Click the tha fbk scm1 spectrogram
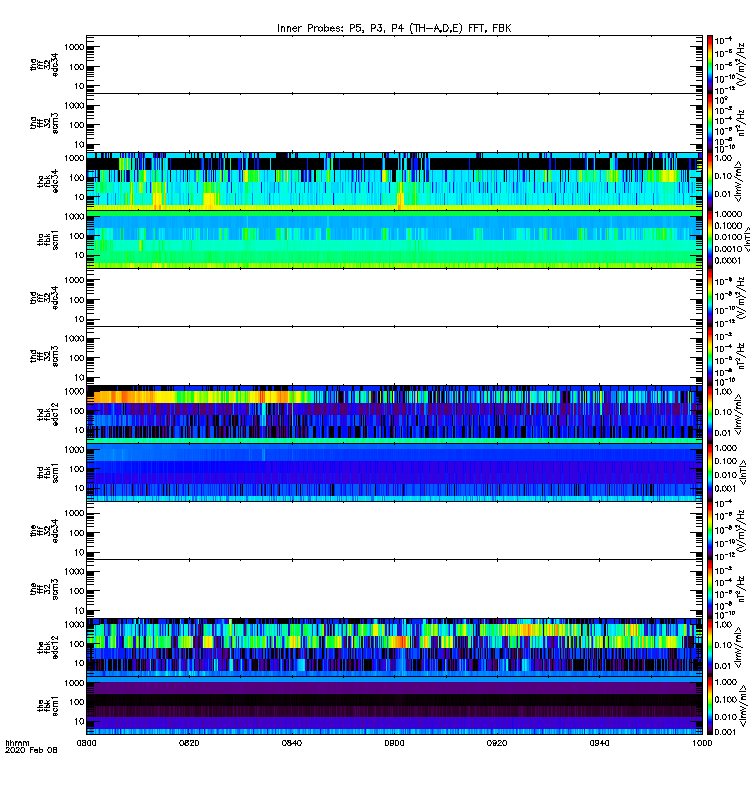This screenshot has height=800, width=750. coord(394,240)
